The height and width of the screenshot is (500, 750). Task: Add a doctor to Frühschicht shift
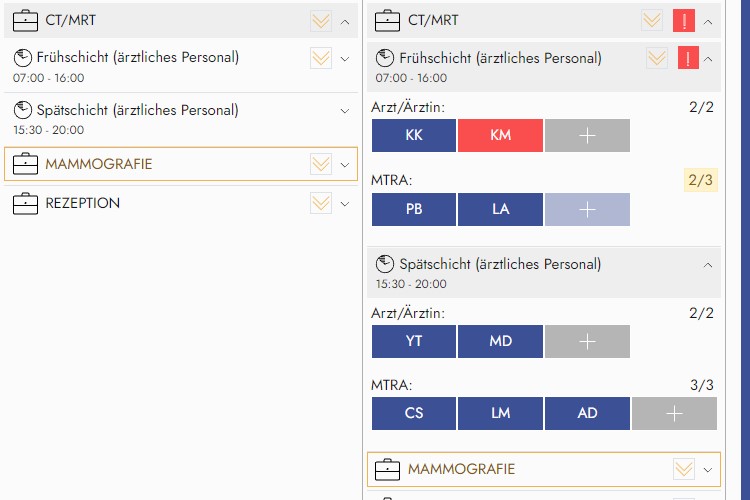(587, 135)
